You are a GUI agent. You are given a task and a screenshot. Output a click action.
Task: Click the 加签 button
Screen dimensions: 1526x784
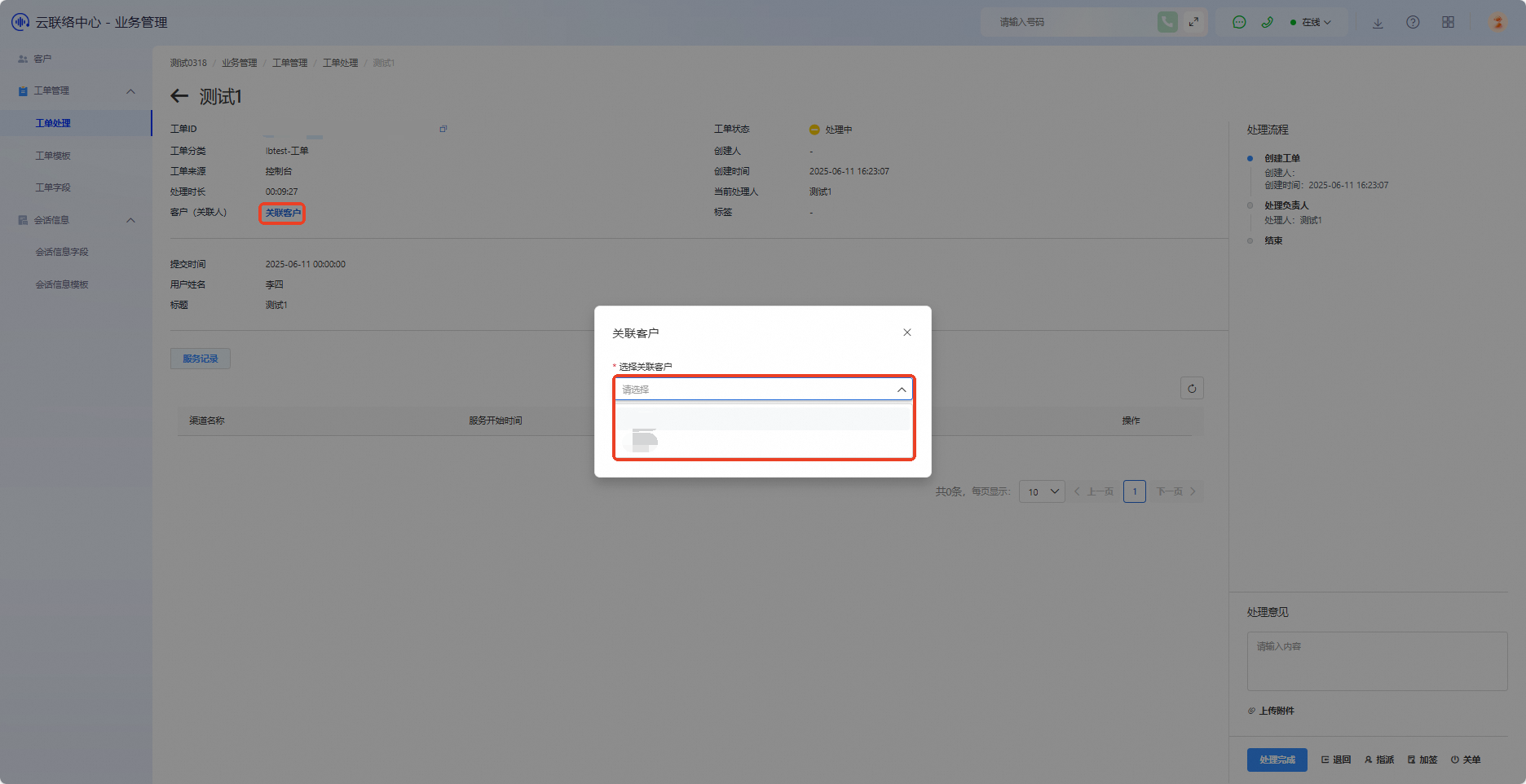pyautogui.click(x=1422, y=760)
